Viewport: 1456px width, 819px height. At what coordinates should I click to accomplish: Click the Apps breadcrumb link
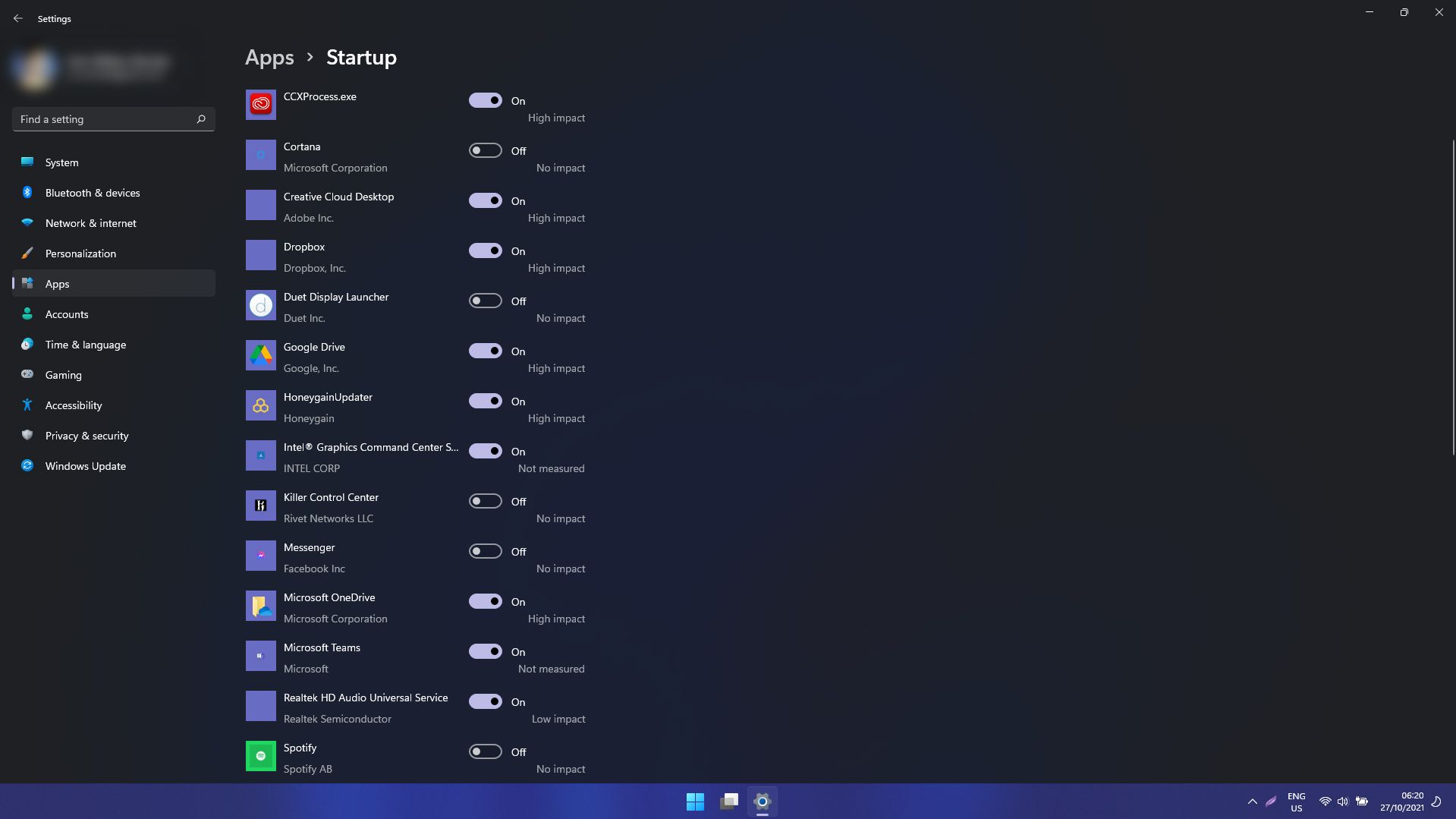269,58
